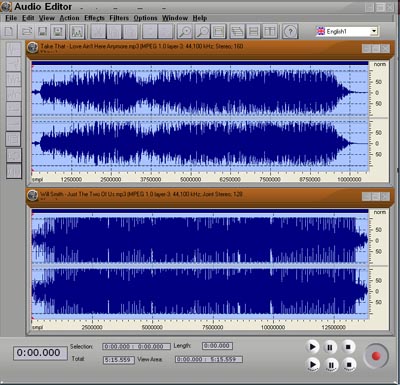Click the 7500000 mark in Will Smith ruler

pyautogui.click(x=213, y=327)
